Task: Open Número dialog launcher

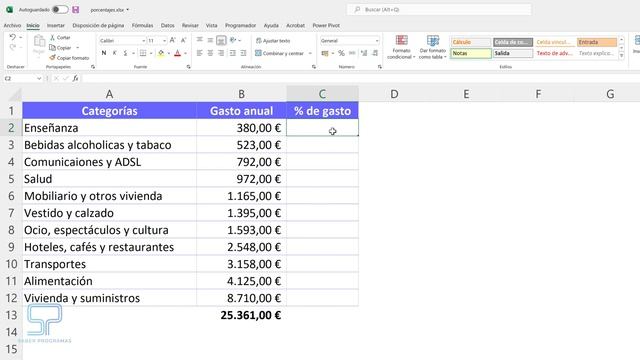Action: point(380,67)
